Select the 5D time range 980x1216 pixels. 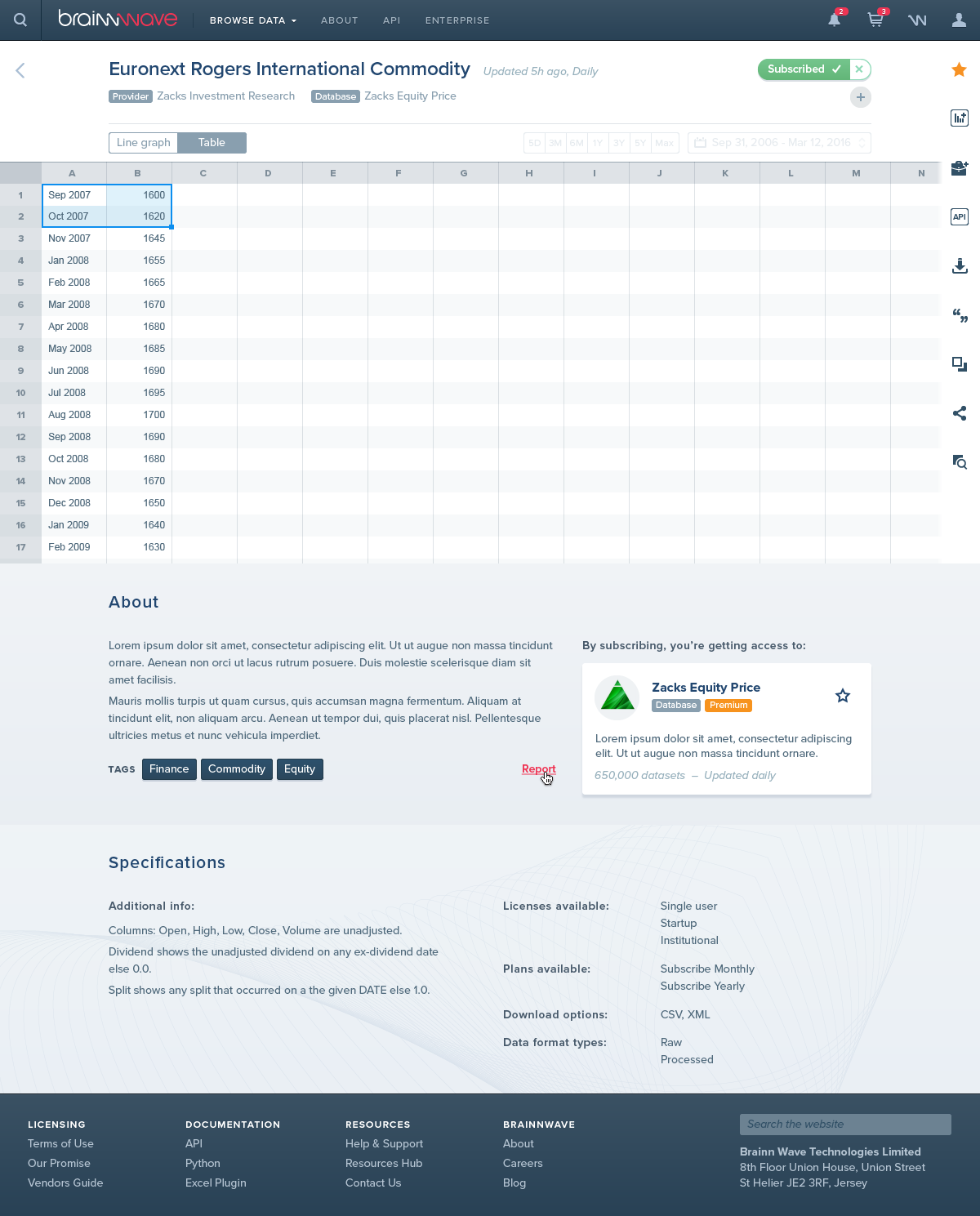pyautogui.click(x=534, y=143)
